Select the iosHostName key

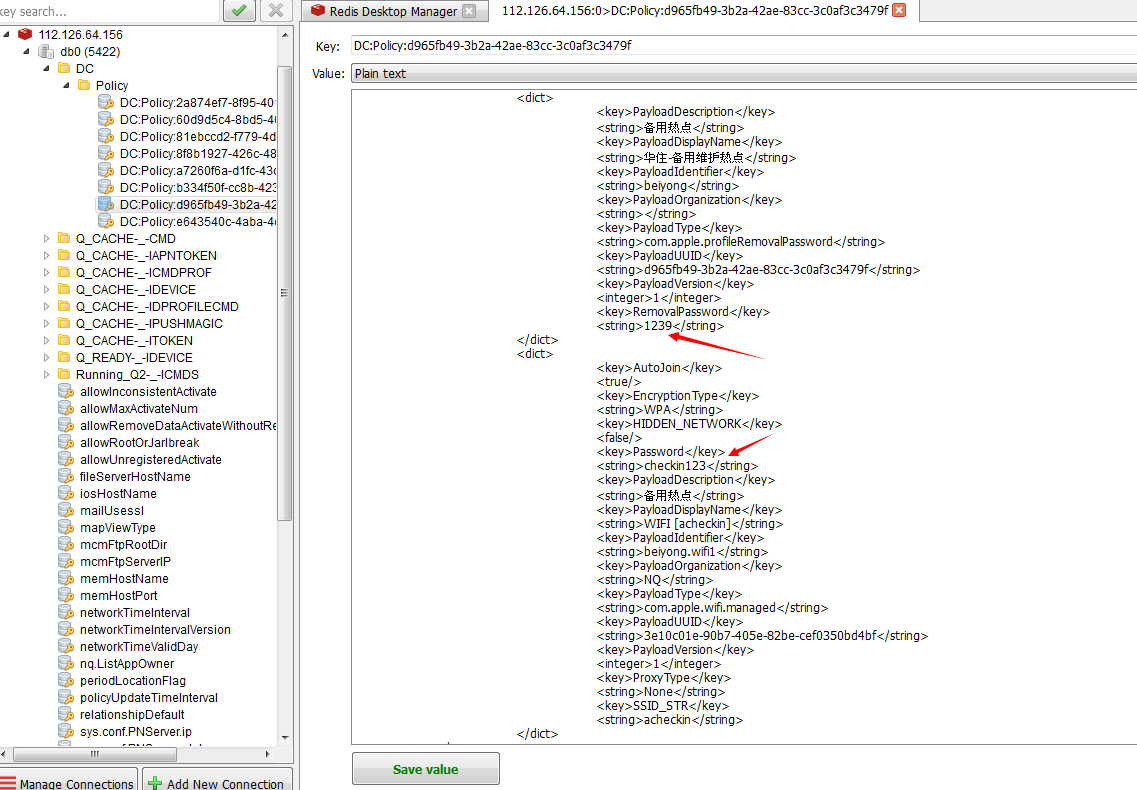(118, 493)
